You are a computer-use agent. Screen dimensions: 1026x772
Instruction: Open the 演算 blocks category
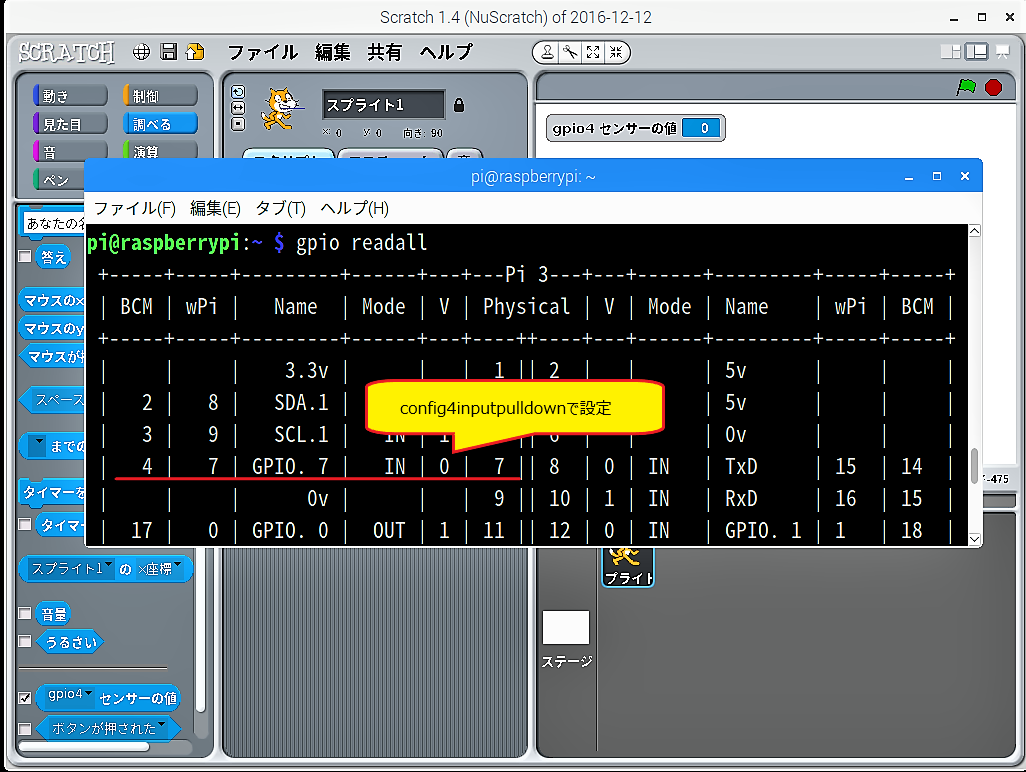(x=160, y=151)
